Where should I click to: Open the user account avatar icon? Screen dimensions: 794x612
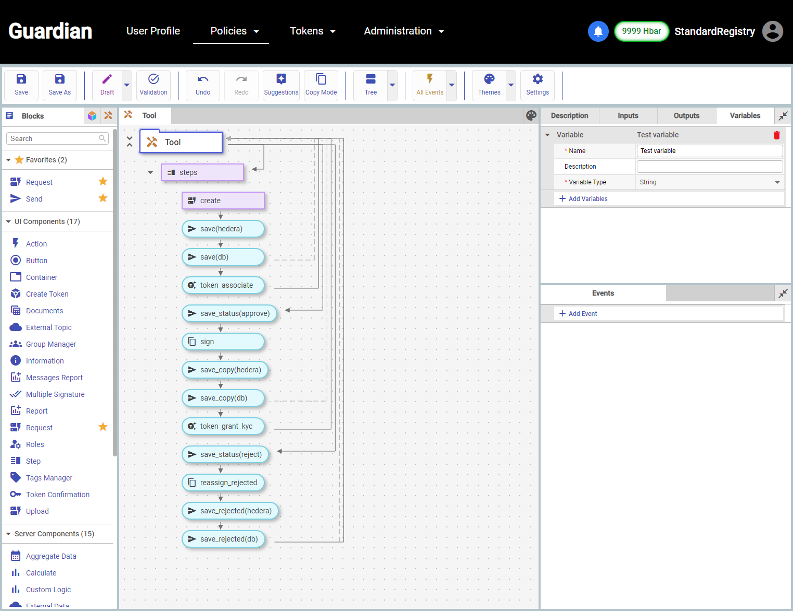coord(772,31)
